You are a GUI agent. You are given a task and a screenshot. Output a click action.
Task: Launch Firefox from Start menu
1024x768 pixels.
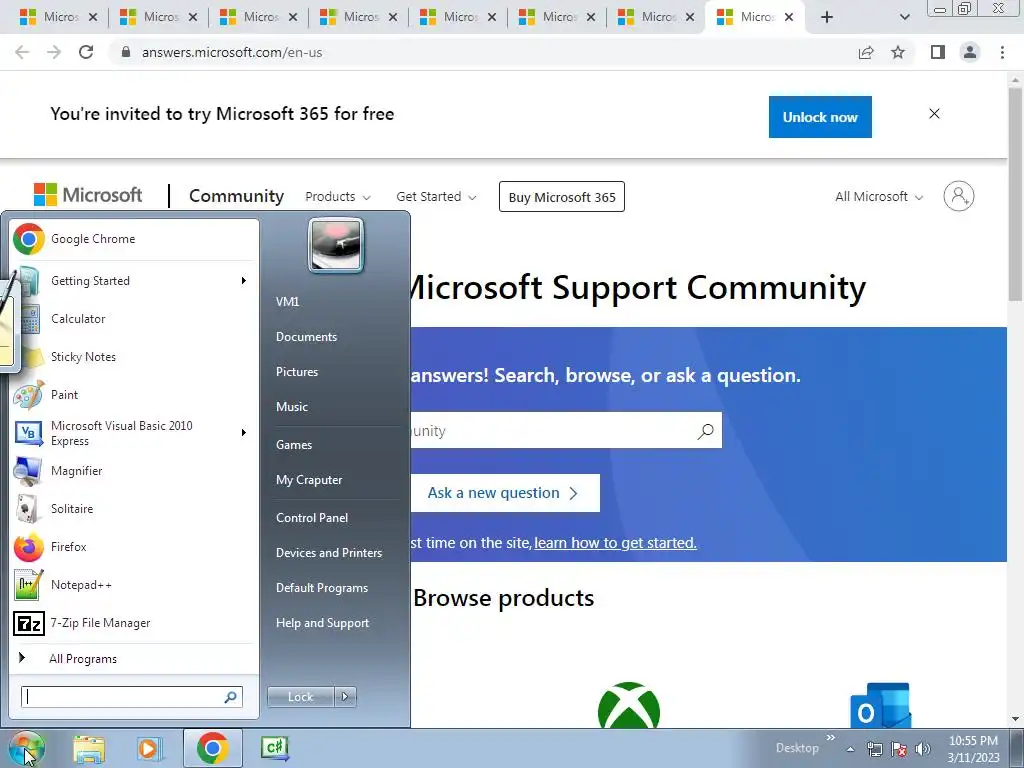[134, 547]
